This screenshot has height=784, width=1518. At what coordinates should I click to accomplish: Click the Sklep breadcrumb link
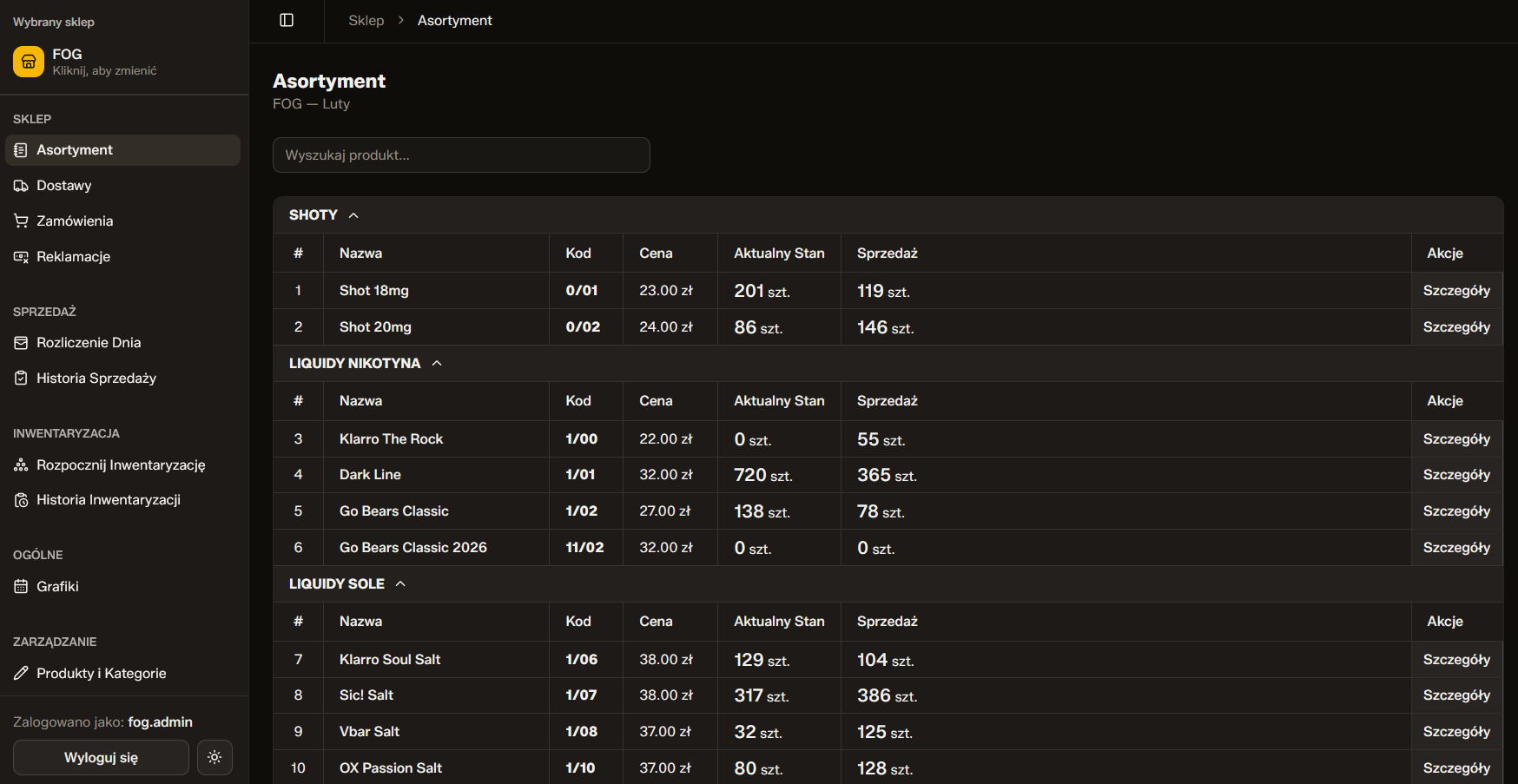[366, 21]
